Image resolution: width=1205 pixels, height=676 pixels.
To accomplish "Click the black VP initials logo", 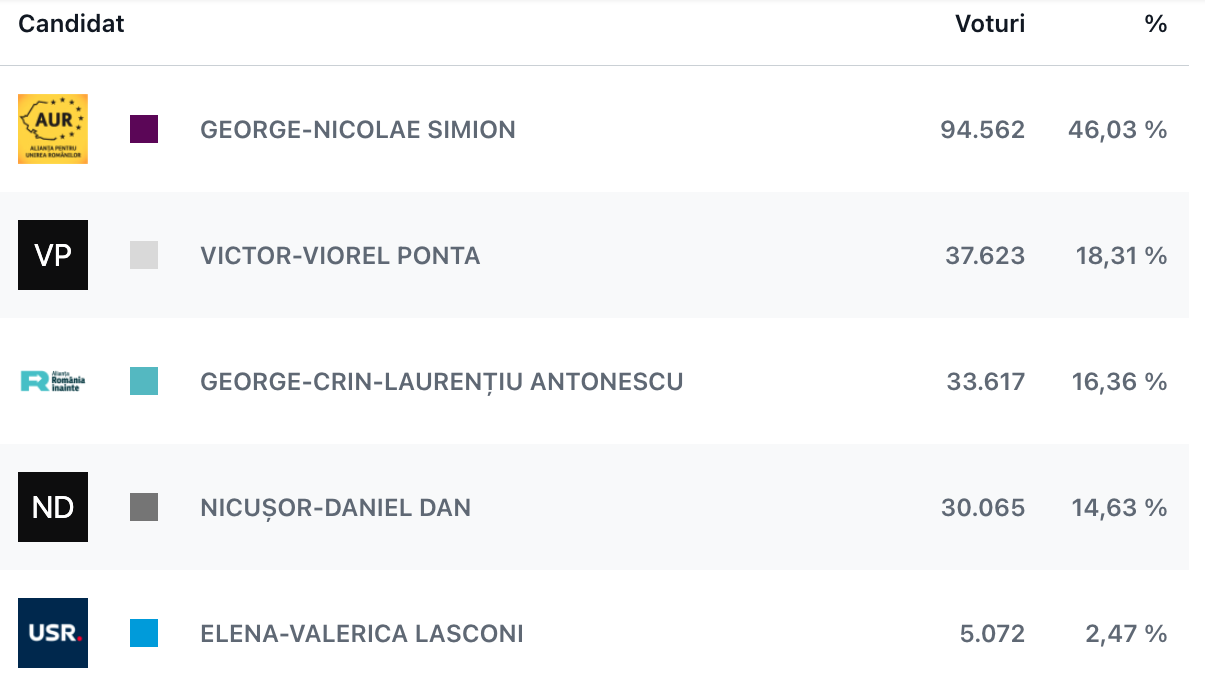I will (x=53, y=255).
